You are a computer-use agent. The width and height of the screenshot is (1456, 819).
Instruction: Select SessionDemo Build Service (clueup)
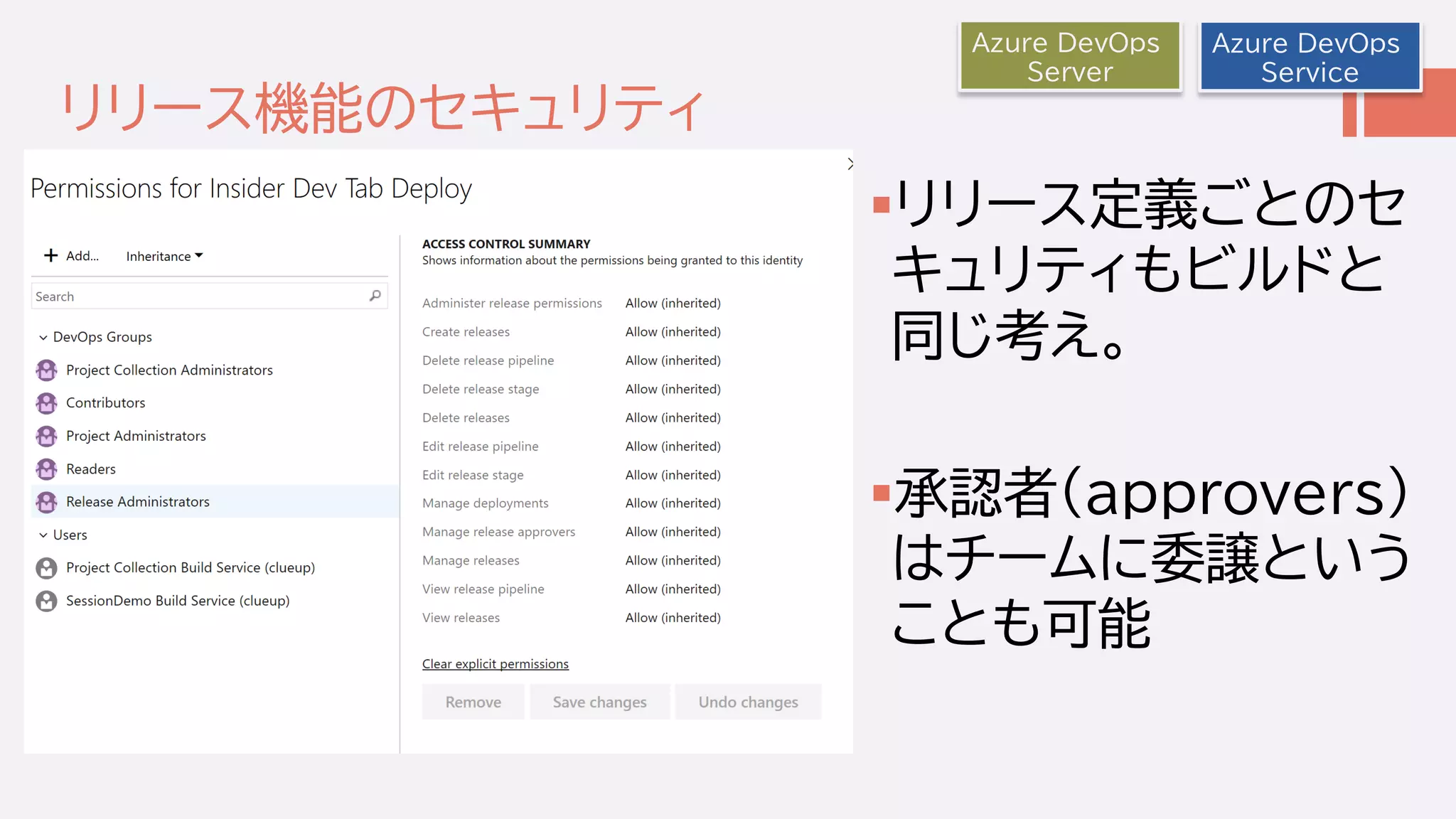point(215,601)
